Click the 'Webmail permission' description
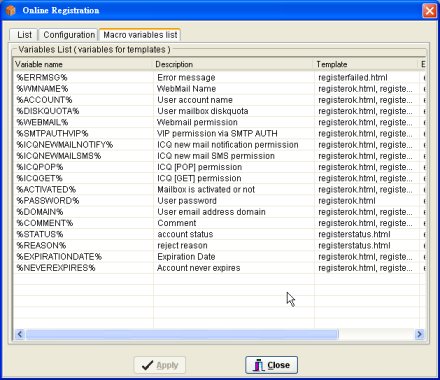 pyautogui.click(x=197, y=122)
